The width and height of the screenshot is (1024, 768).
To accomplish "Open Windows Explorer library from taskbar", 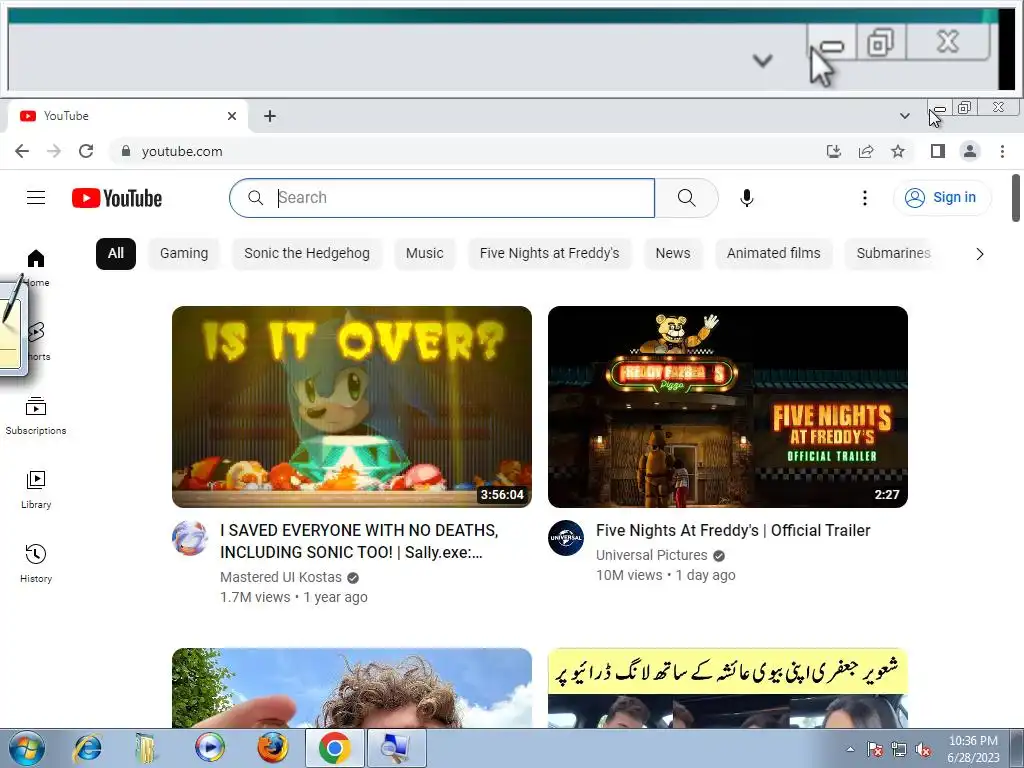I will [x=146, y=748].
